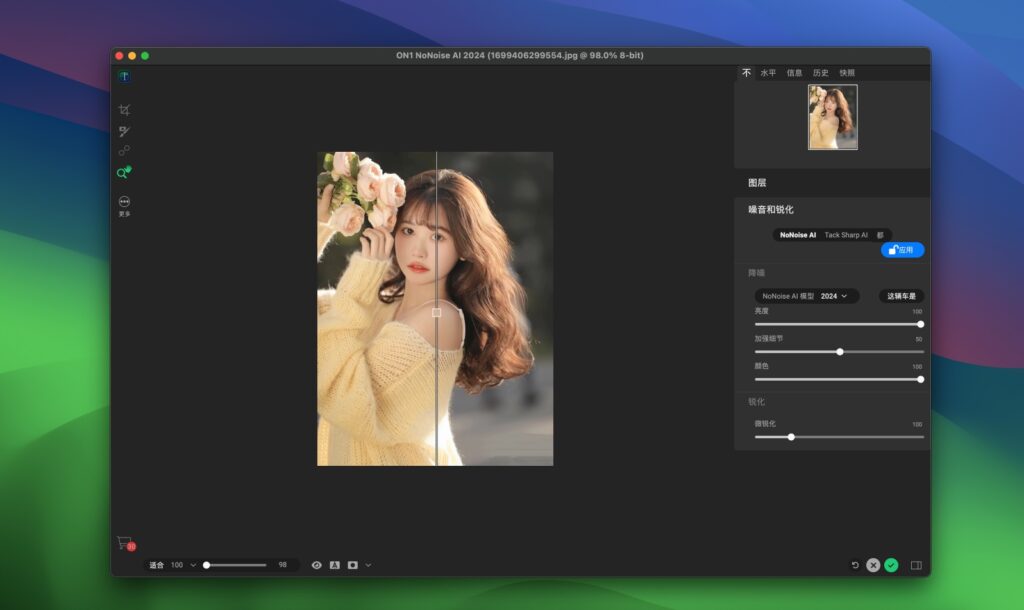Select the face retouch brush tool
This screenshot has width=1024, height=610.
point(123,131)
